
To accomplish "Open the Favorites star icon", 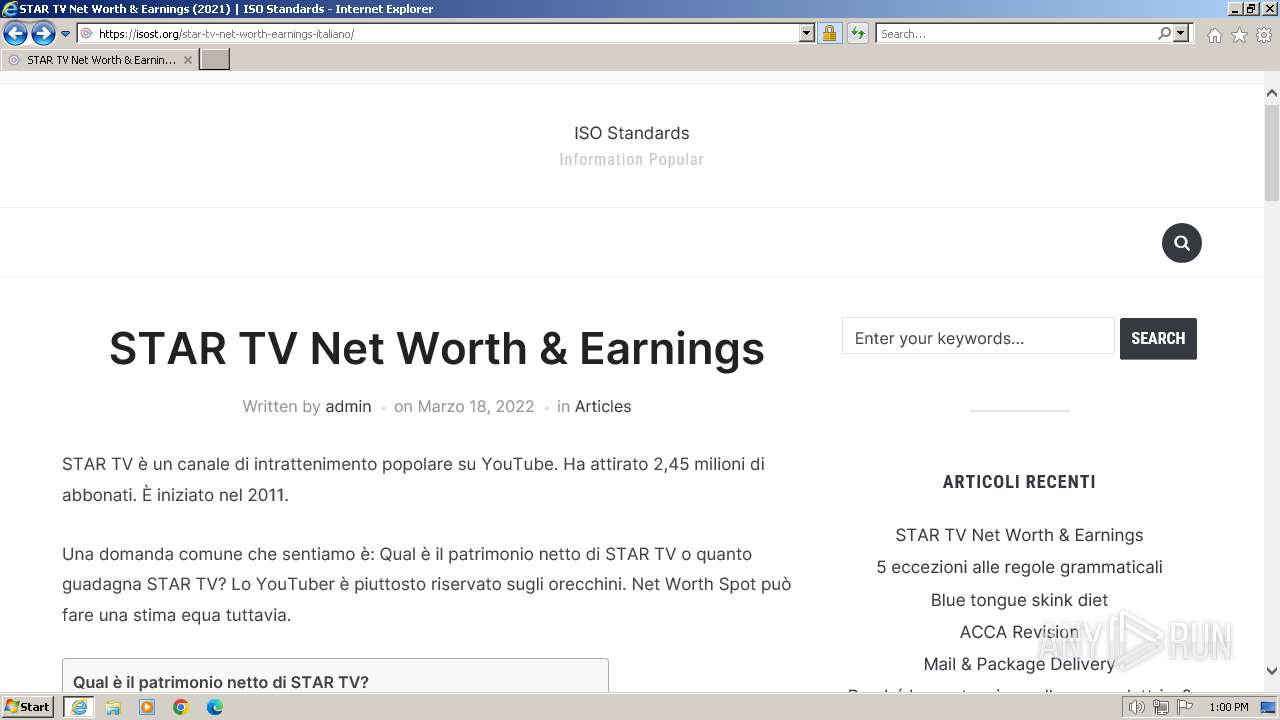I will 1239,35.
